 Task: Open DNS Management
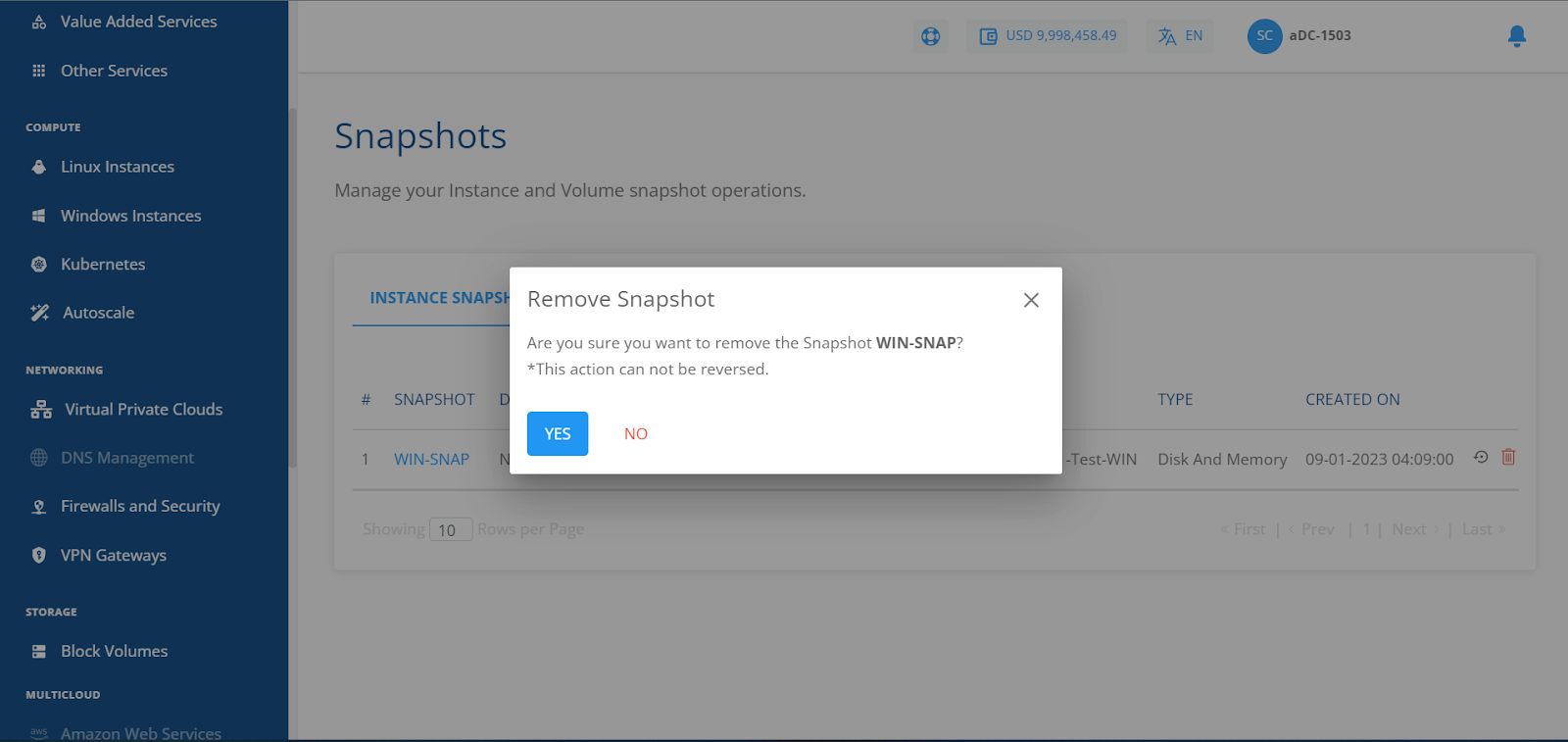point(127,458)
